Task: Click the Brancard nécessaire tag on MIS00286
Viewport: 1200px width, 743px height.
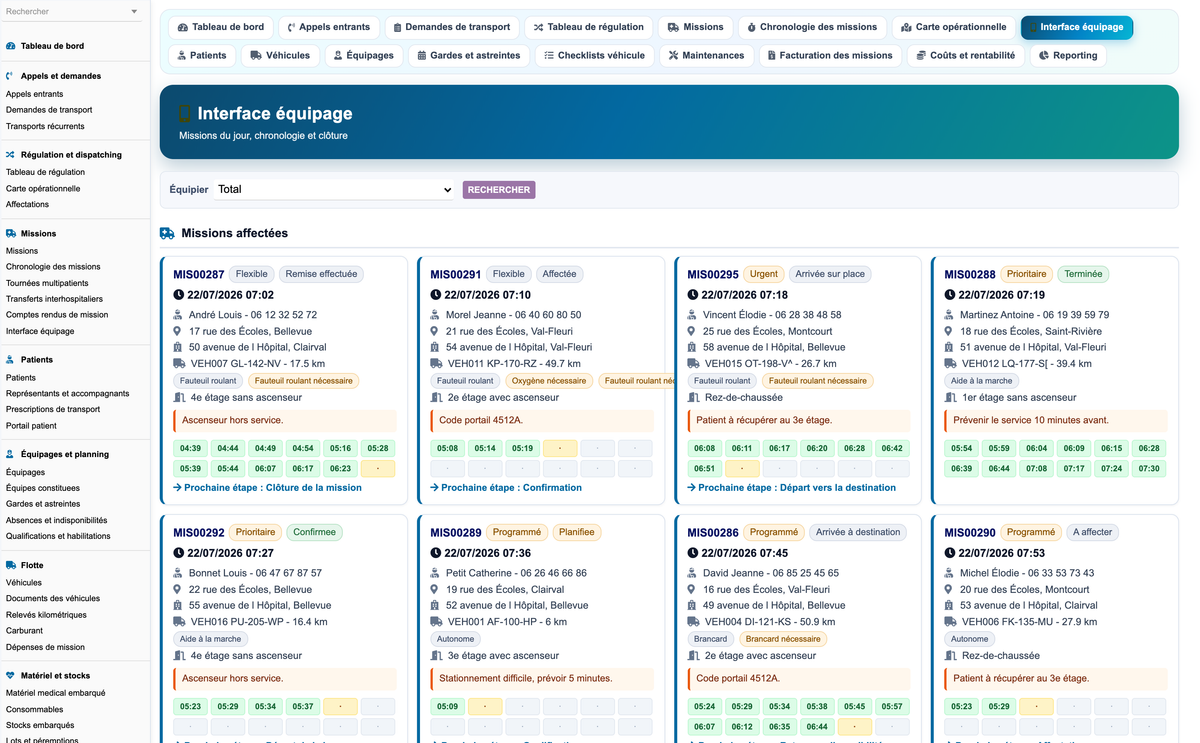Action: coord(783,639)
